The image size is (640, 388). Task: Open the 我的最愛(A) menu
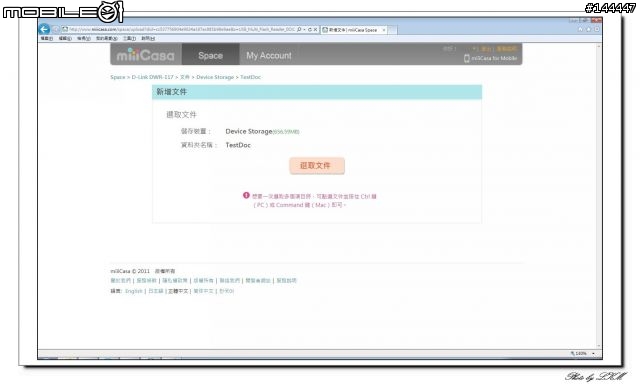[107, 38]
